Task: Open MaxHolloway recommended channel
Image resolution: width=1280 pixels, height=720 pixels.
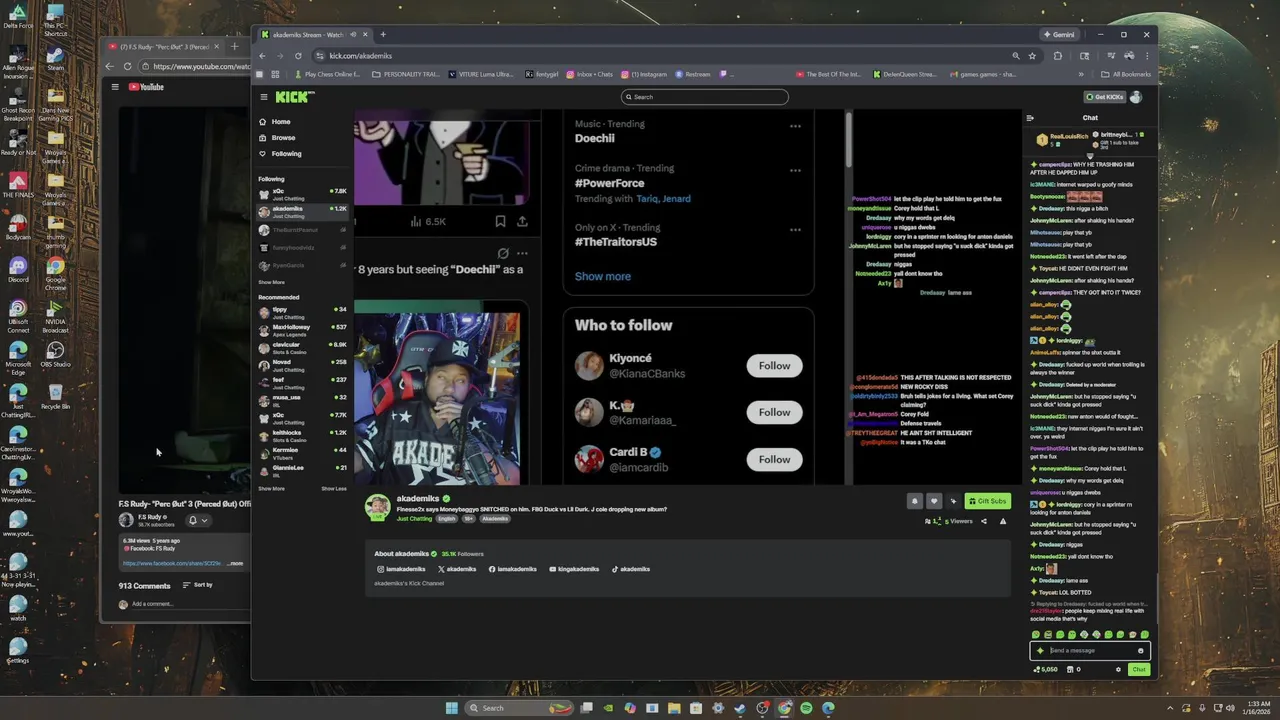Action: [x=301, y=330]
